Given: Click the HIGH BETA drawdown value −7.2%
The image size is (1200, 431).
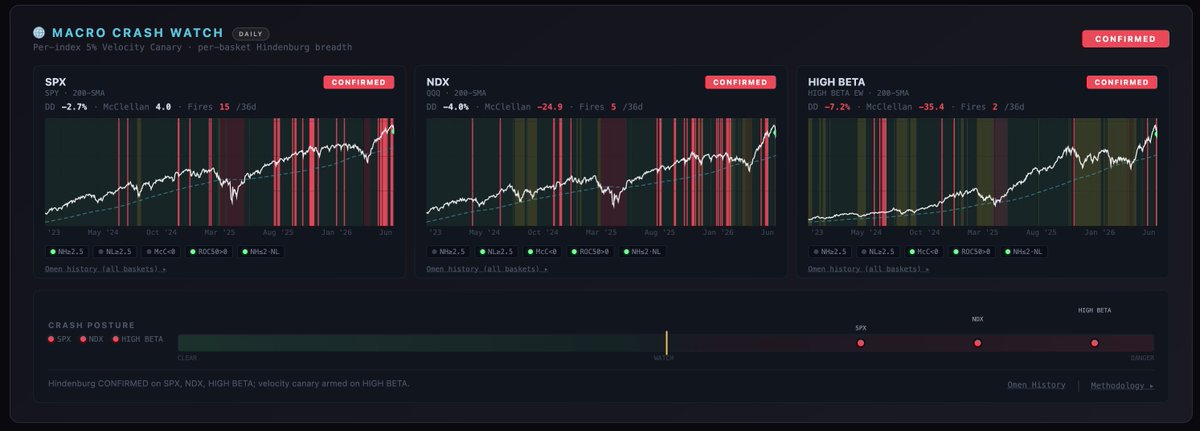Looking at the screenshot, I should (x=838, y=106).
